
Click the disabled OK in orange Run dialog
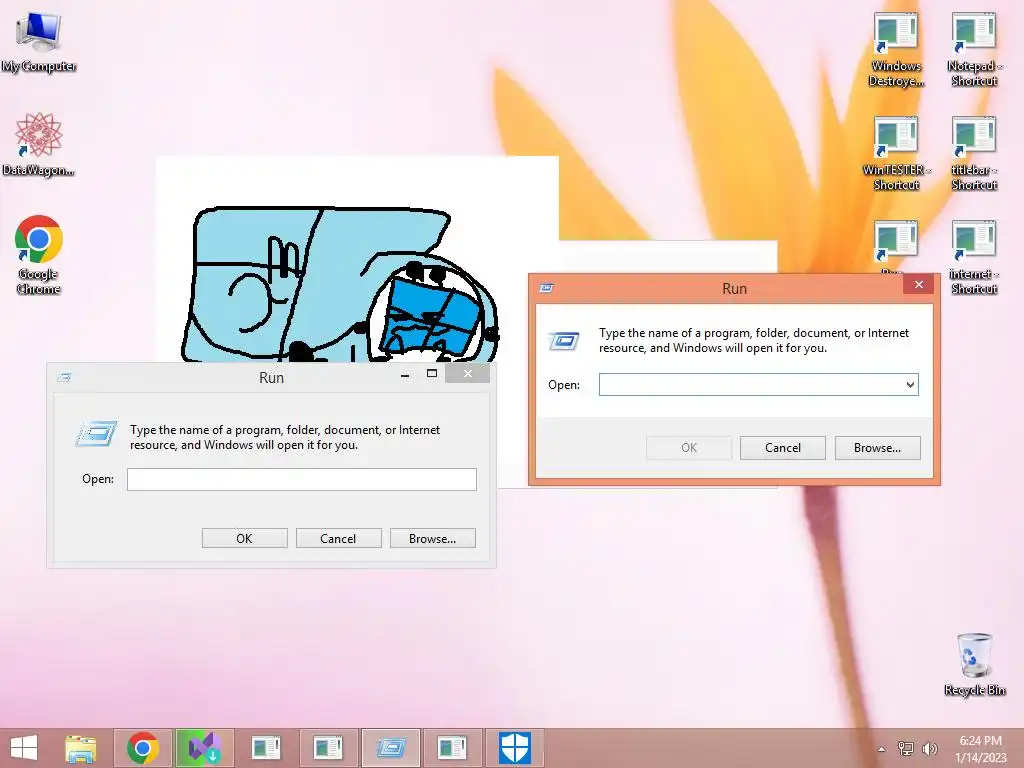[x=689, y=448]
